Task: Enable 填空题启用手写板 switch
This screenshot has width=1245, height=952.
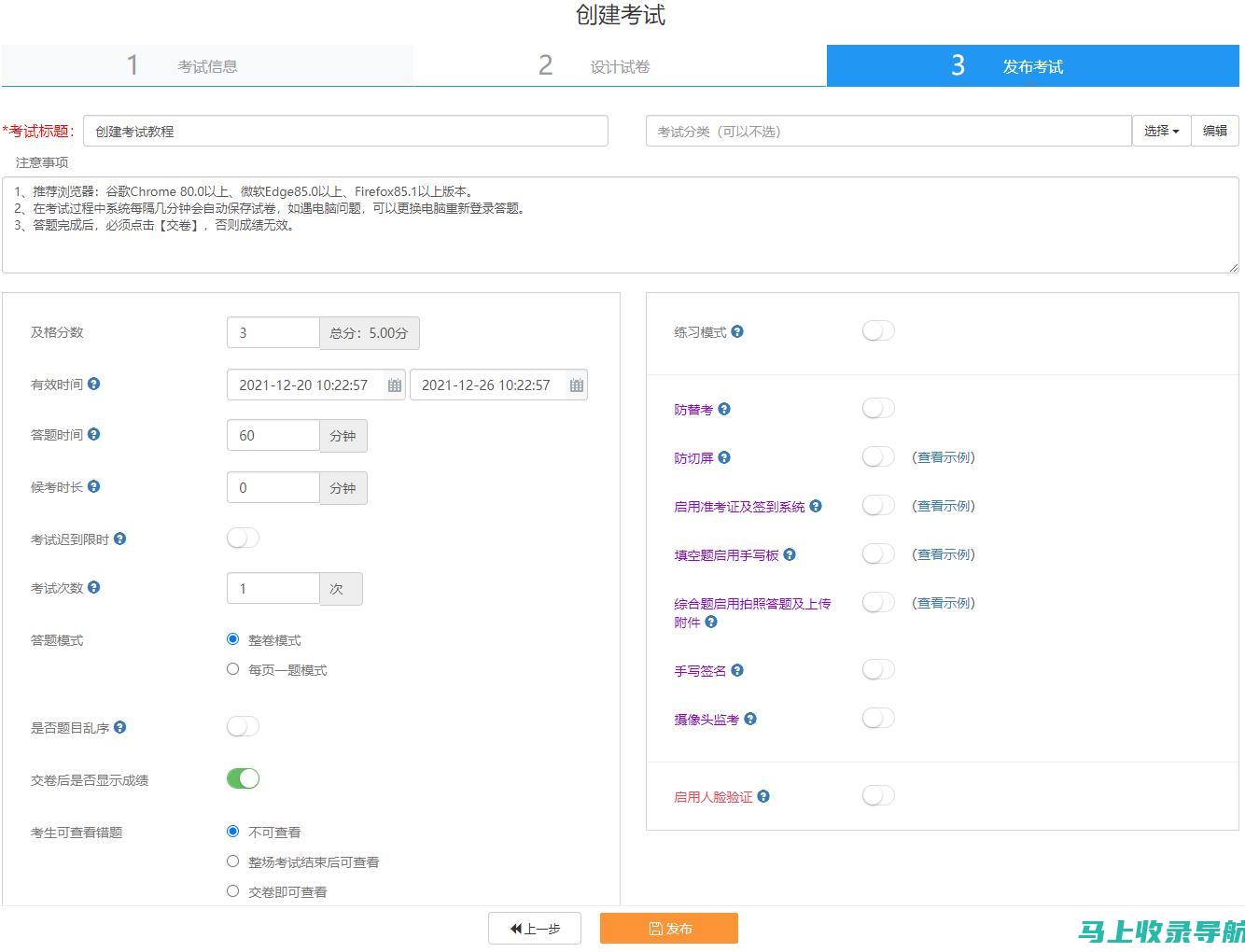Action: click(878, 553)
